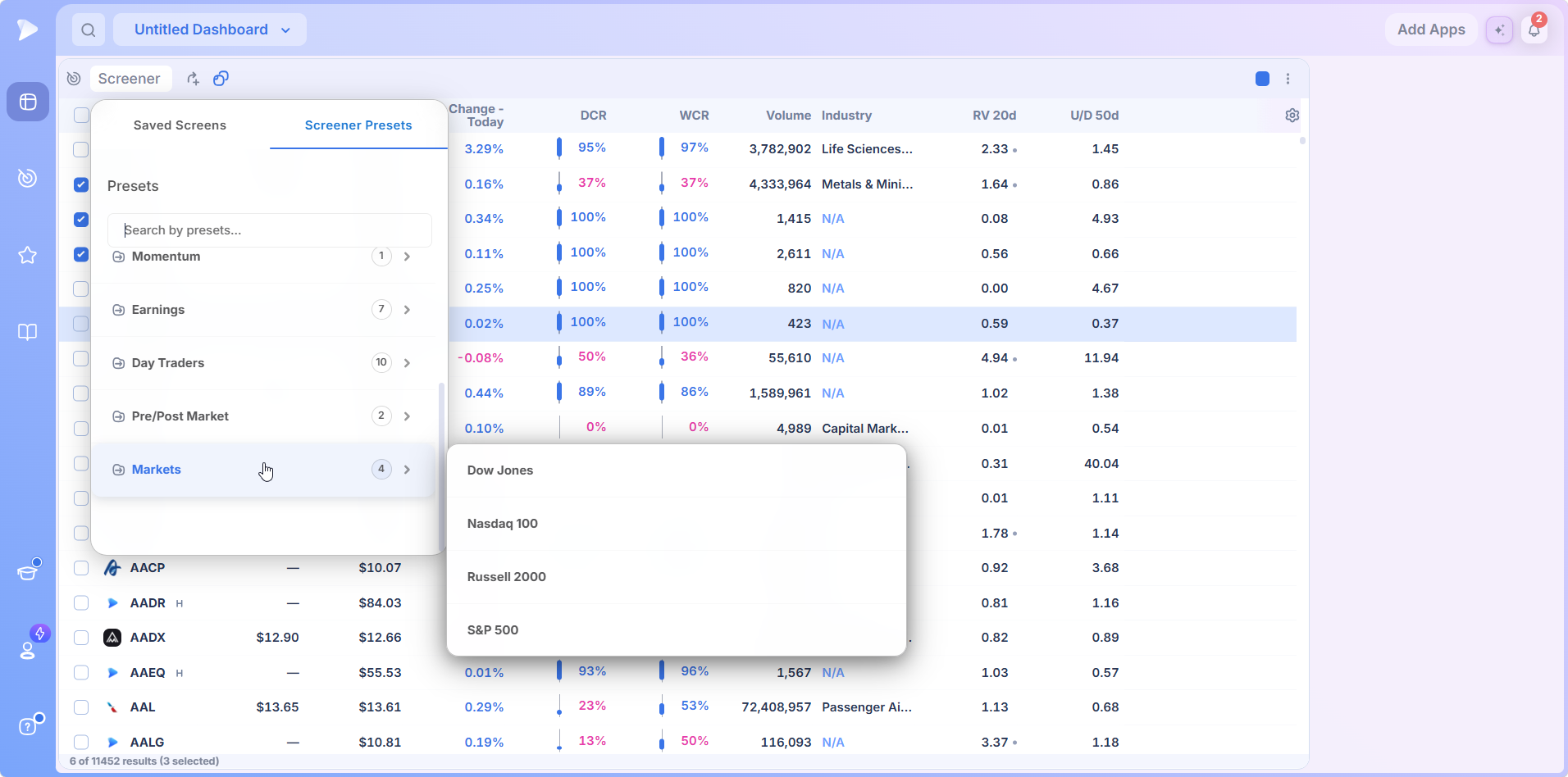Expand the Earnings preset chevron
This screenshot has height=777, width=1568.
coord(407,310)
